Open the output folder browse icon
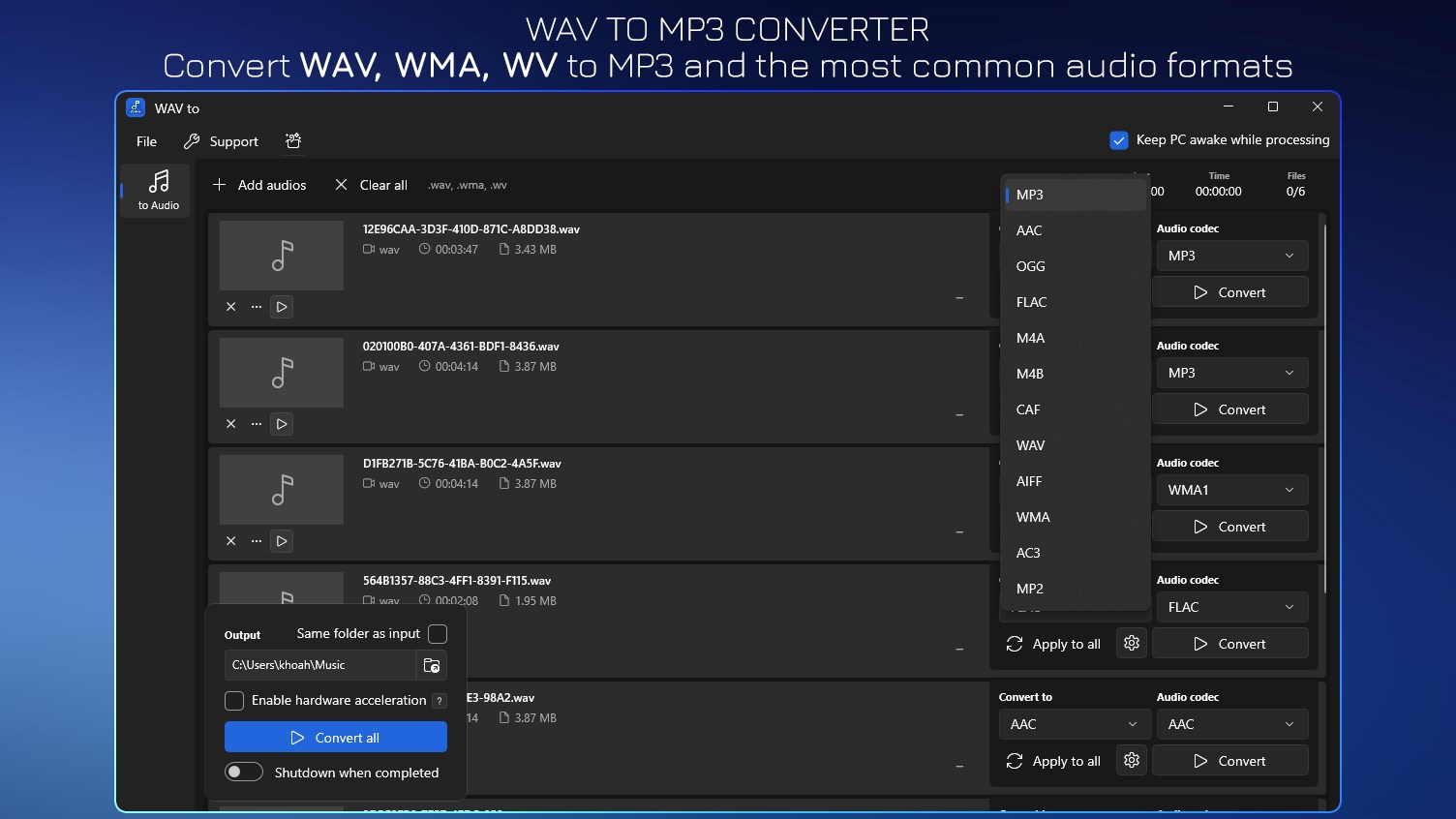This screenshot has height=819, width=1456. [432, 665]
